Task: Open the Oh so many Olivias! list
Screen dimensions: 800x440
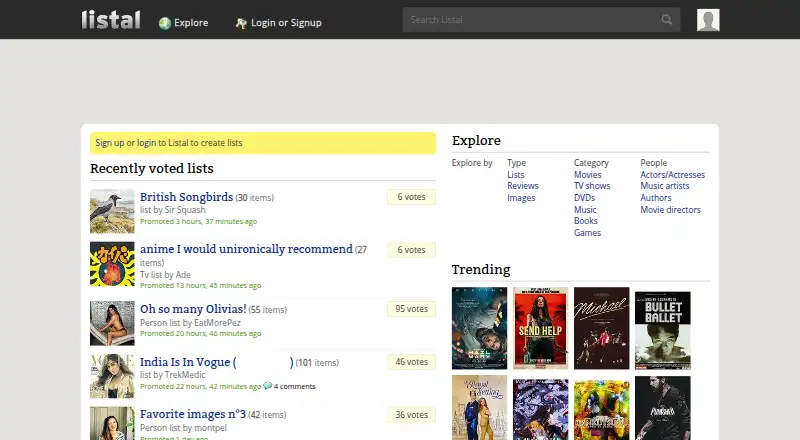Action: 193,309
